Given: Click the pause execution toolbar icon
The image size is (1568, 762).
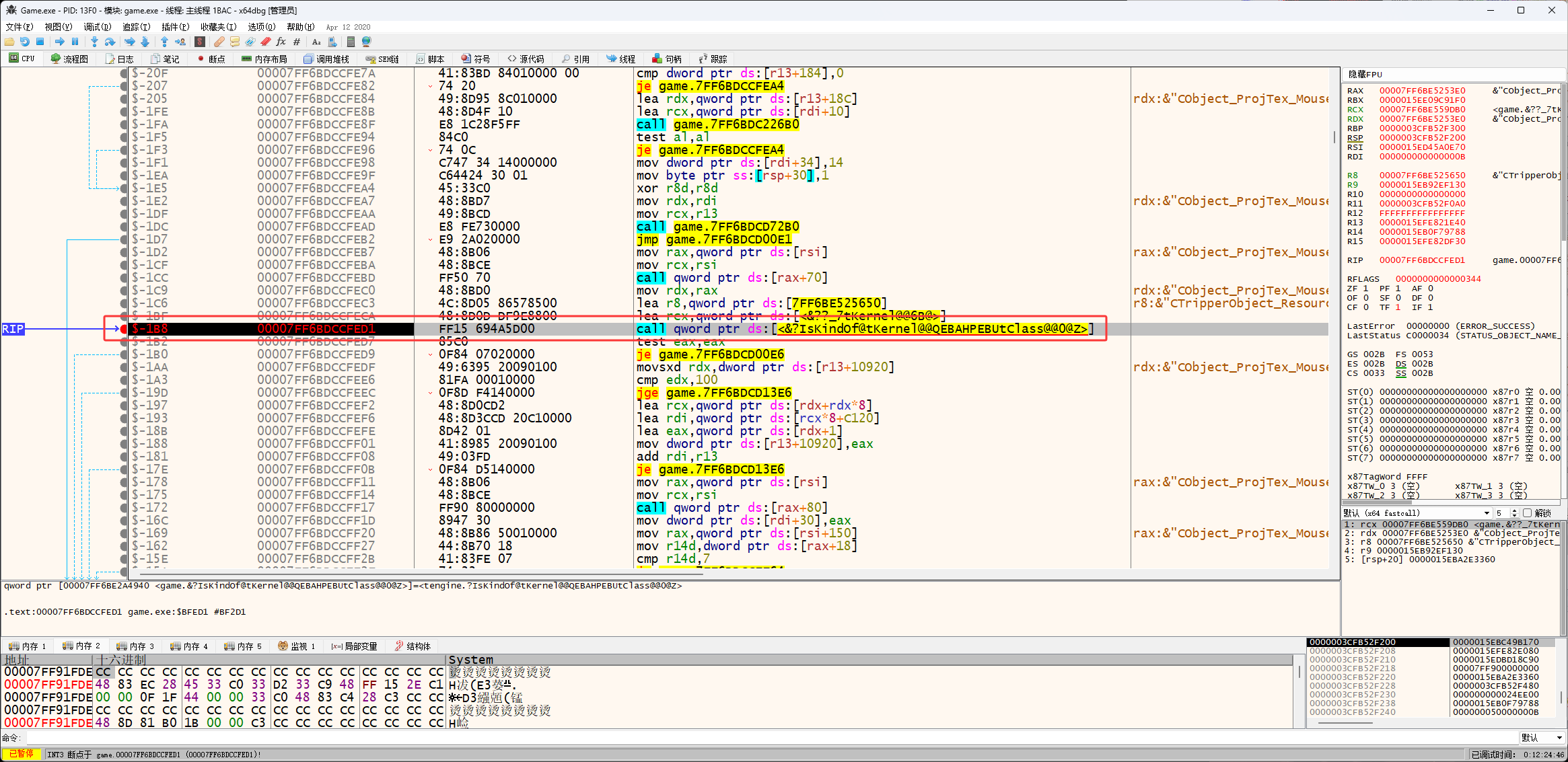Looking at the screenshot, I should click(75, 42).
